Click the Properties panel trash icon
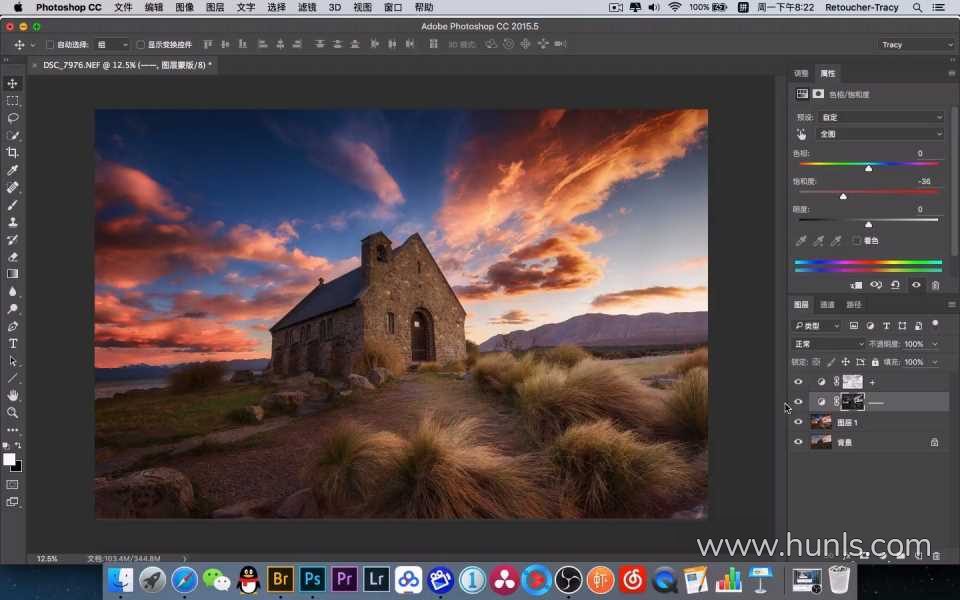Viewport: 960px width, 600px height. (x=935, y=285)
